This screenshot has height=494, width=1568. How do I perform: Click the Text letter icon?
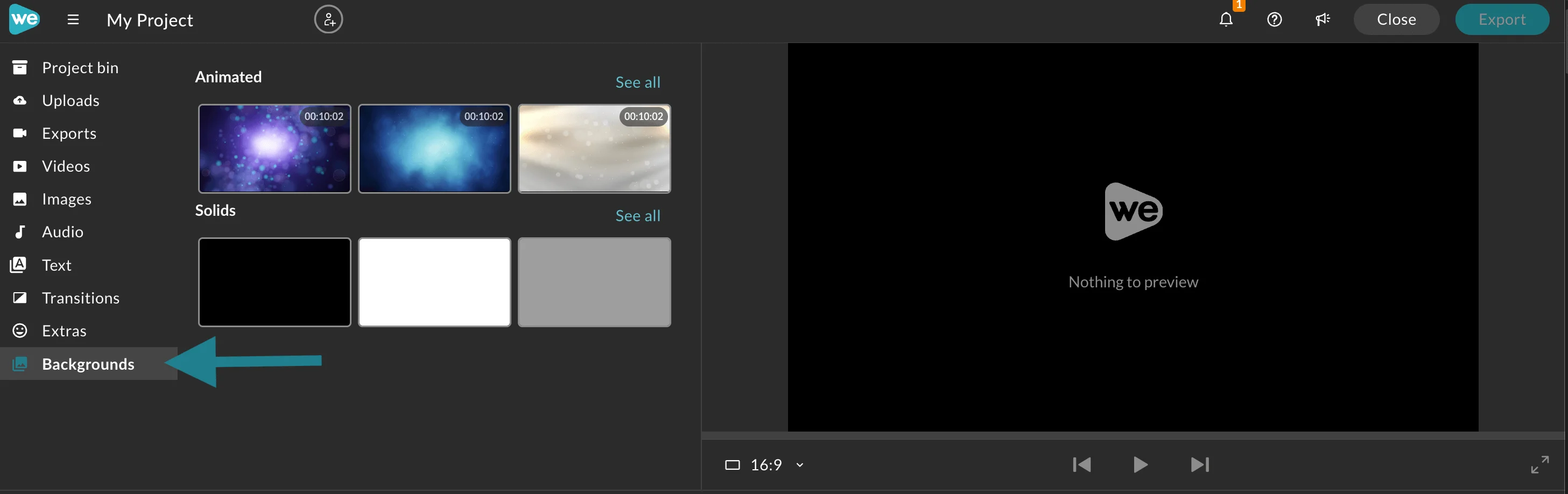(19, 265)
